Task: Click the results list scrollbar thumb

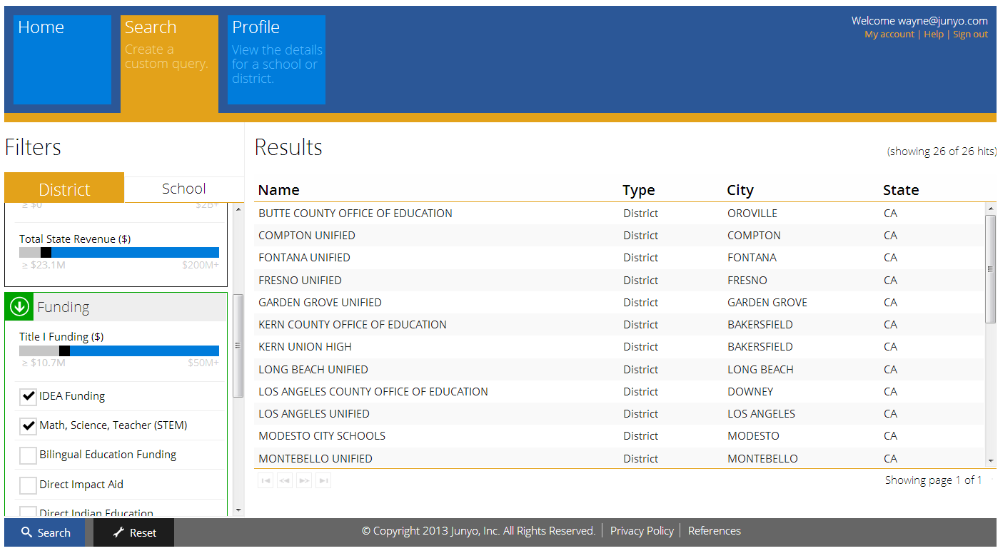Action: tap(990, 269)
